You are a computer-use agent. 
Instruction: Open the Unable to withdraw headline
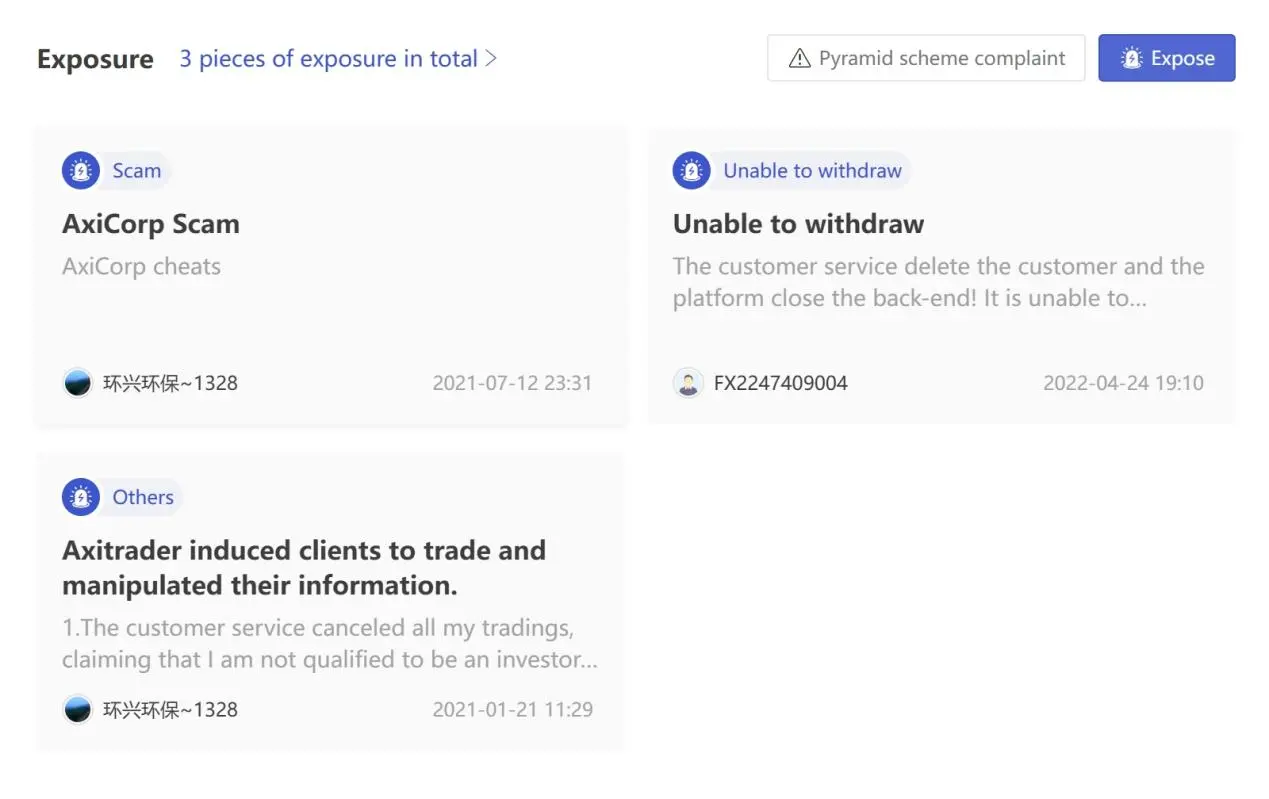point(798,224)
